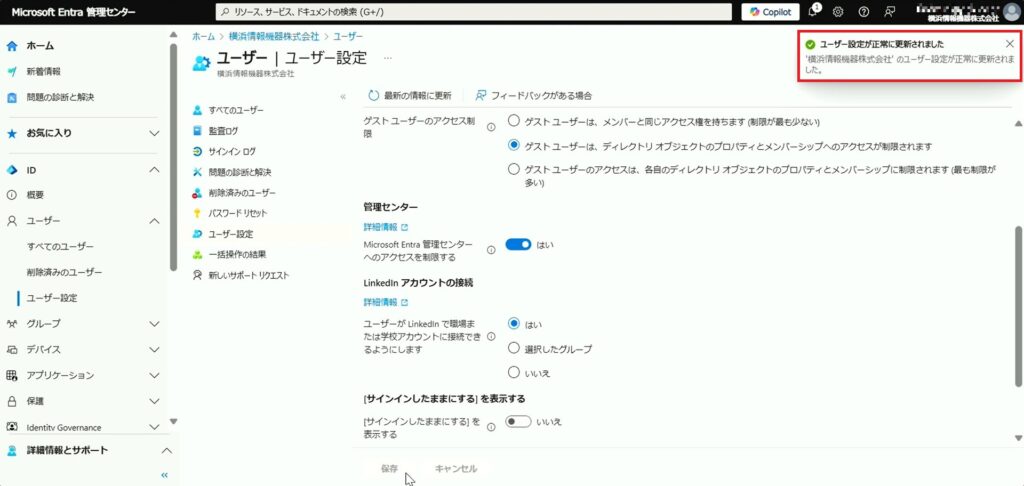This screenshot has height=486, width=1024.
Task: Click 横浜情報機器株式会社 breadcrumb link
Action: (x=274, y=37)
